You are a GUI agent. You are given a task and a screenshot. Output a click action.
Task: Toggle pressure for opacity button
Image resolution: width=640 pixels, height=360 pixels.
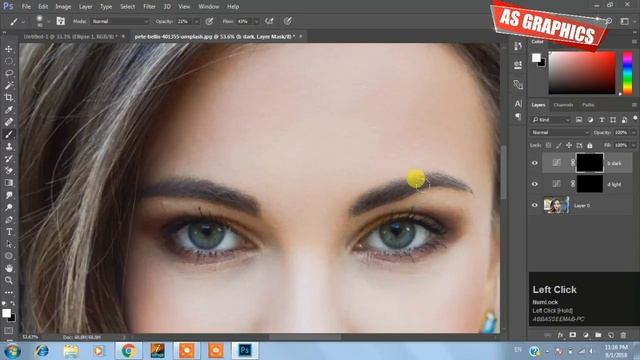tap(209, 21)
